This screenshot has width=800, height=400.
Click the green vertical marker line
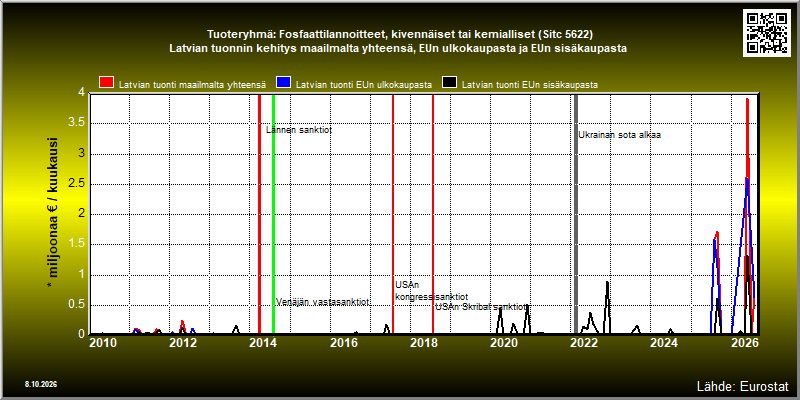pos(273,214)
